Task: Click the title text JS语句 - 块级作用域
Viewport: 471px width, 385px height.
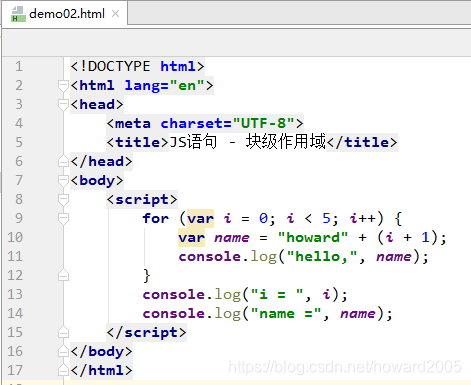Action: tap(247, 142)
